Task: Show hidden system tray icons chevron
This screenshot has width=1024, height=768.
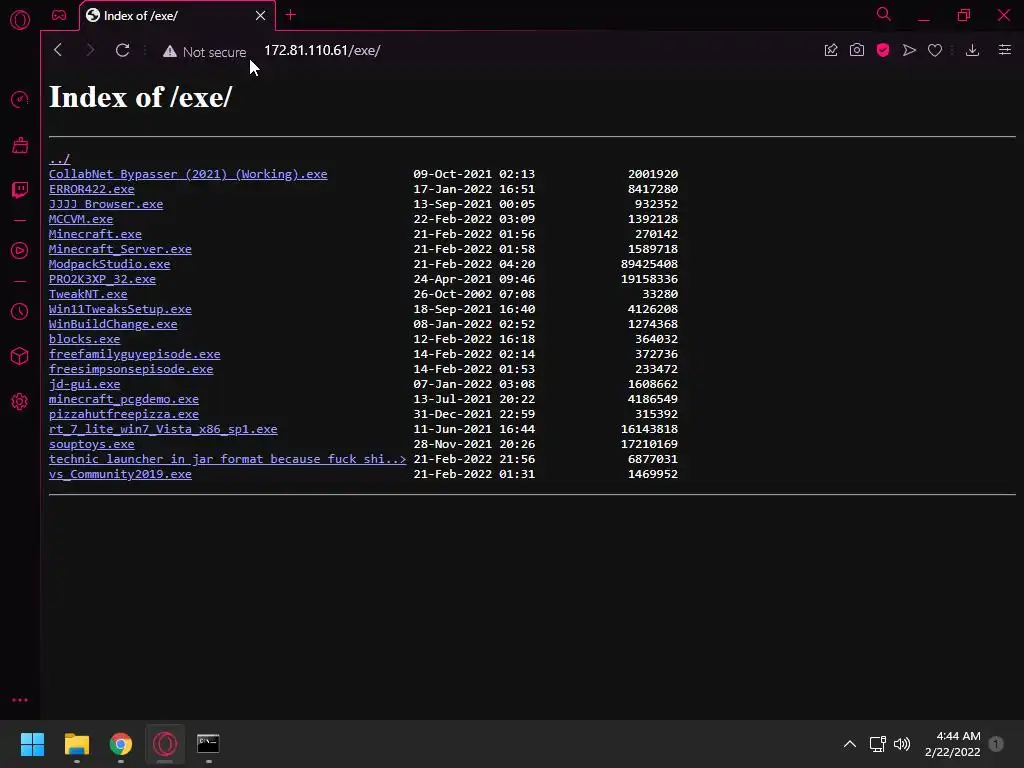Action: (x=850, y=744)
